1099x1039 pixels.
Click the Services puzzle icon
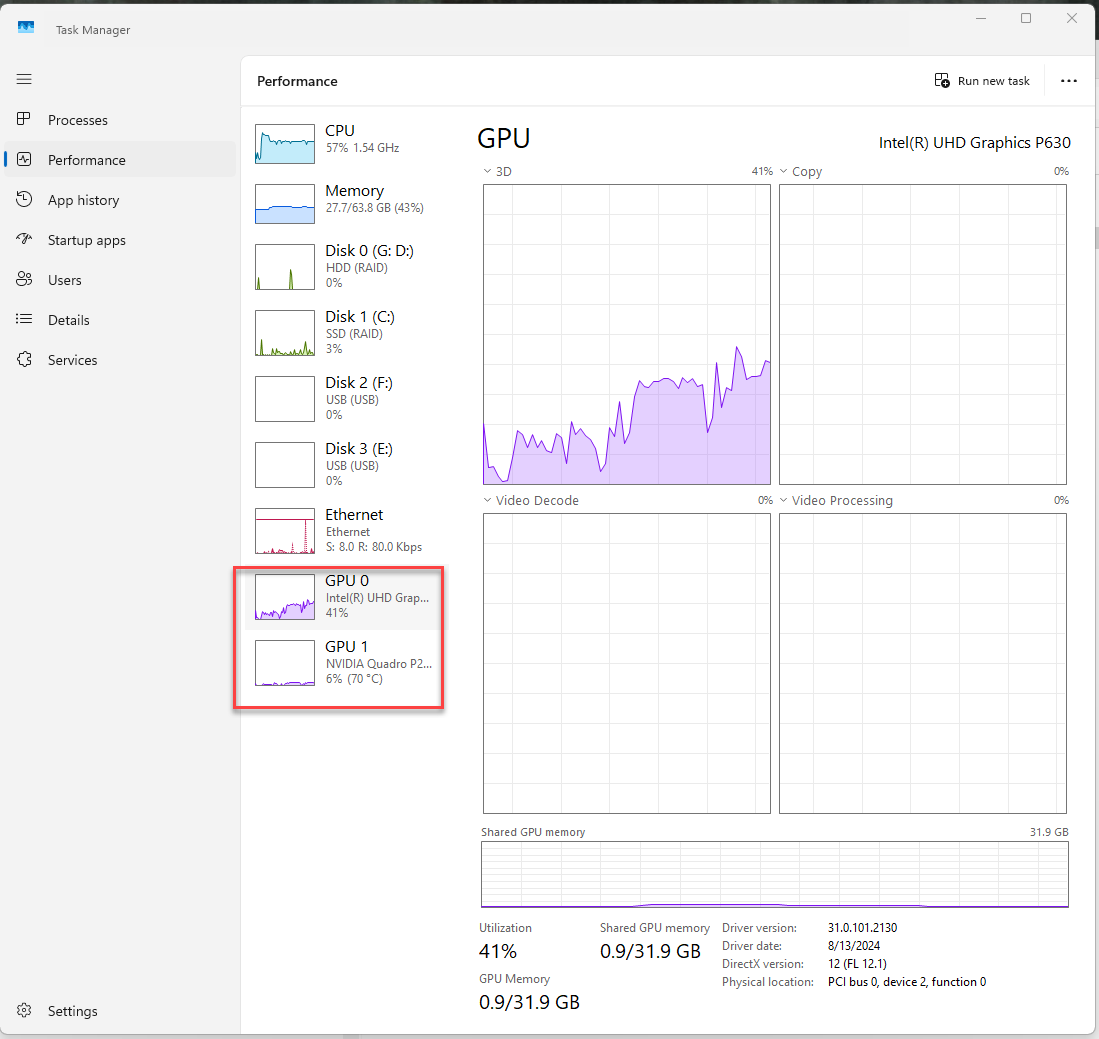click(x=24, y=359)
